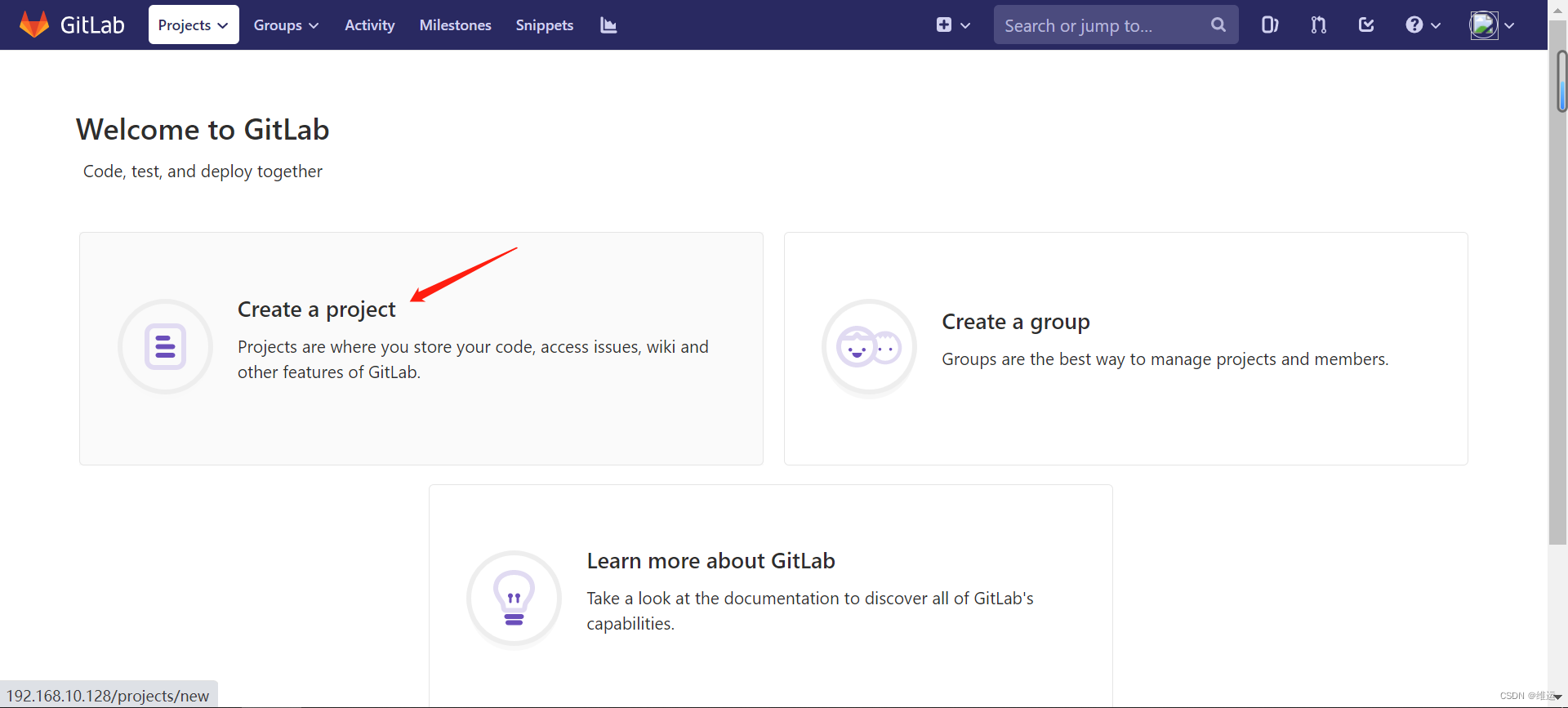Click the GitLab wordmark text
The width and height of the screenshot is (1568, 708).
(92, 25)
